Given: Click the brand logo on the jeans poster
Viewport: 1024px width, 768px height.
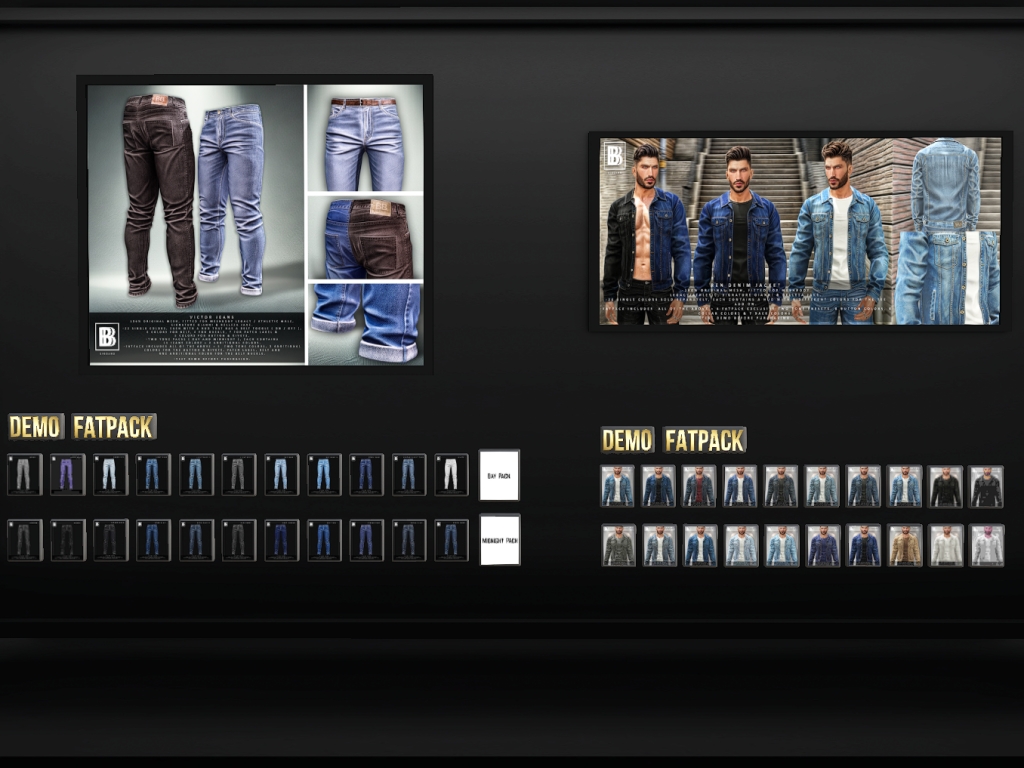Looking at the screenshot, I should pyautogui.click(x=107, y=337).
